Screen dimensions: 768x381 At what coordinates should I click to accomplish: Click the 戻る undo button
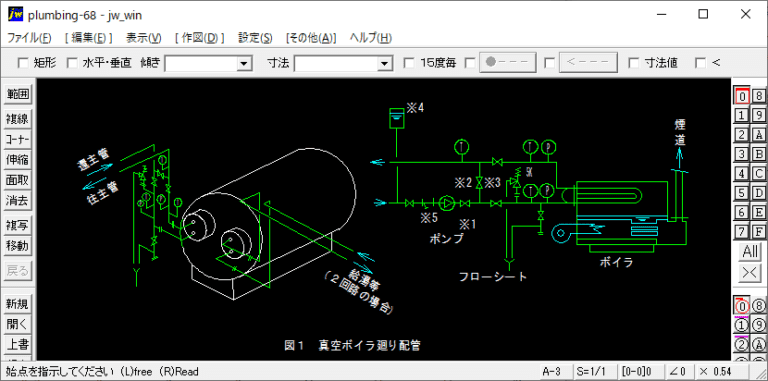18,270
